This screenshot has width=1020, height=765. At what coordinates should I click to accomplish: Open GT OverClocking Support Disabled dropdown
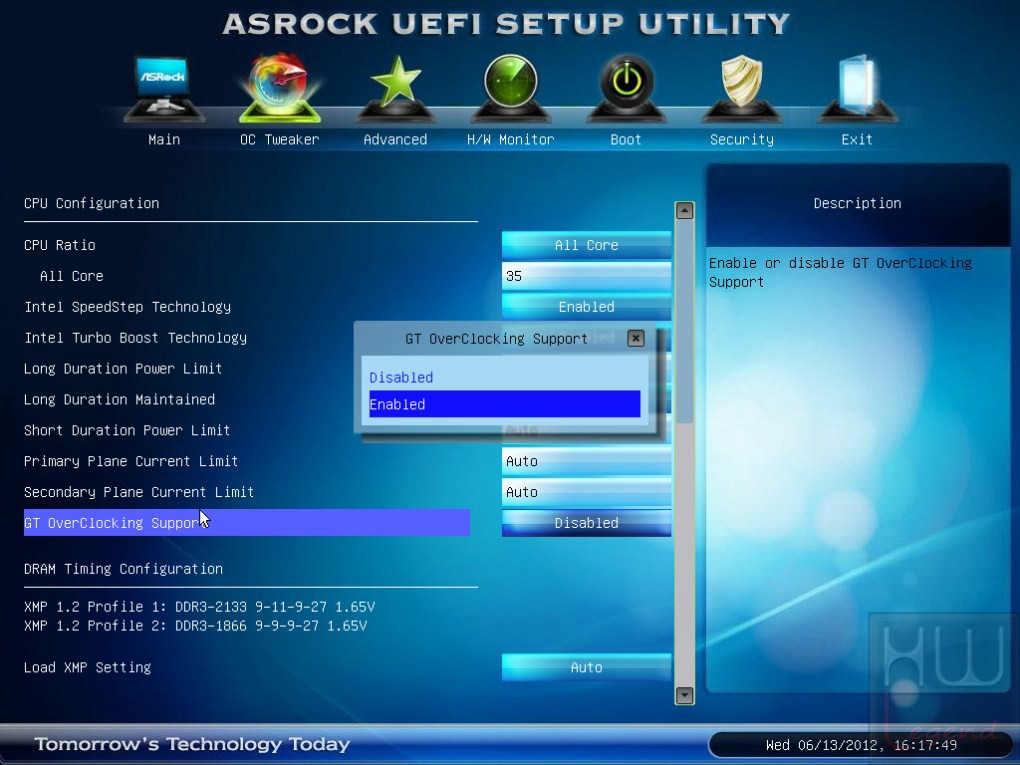[x=586, y=523]
